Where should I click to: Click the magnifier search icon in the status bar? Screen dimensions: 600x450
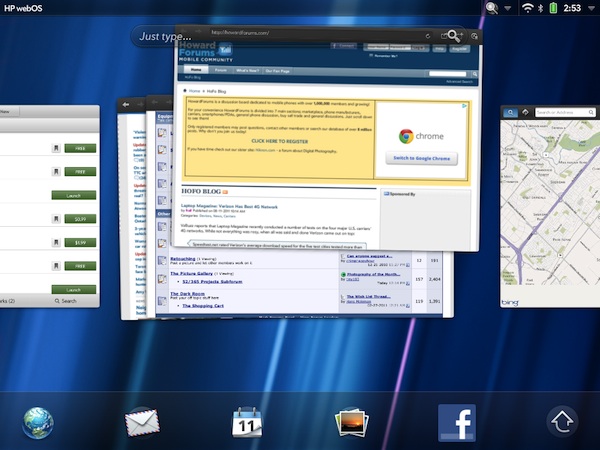pyautogui.click(x=492, y=8)
